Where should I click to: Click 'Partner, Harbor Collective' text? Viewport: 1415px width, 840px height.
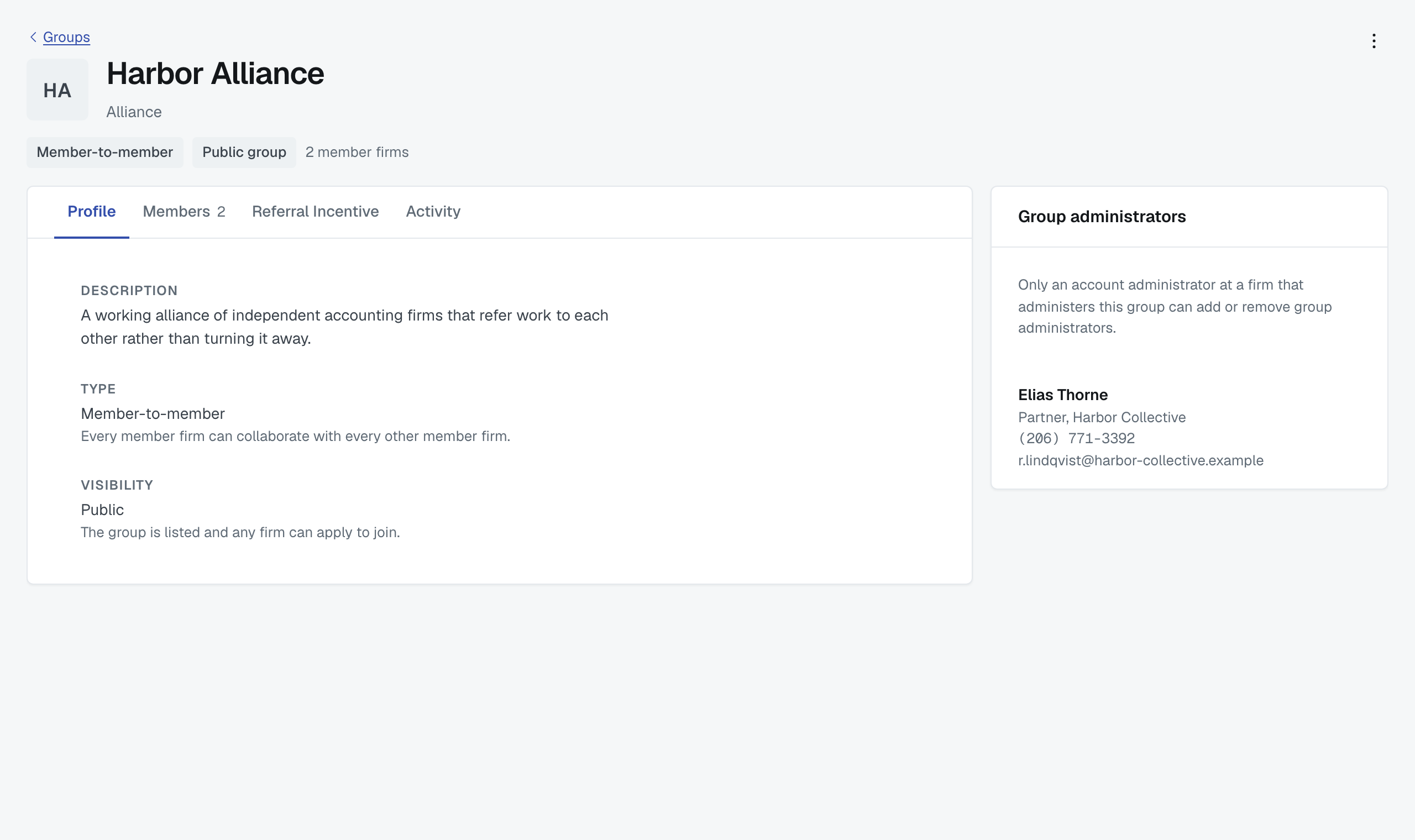click(x=1102, y=417)
